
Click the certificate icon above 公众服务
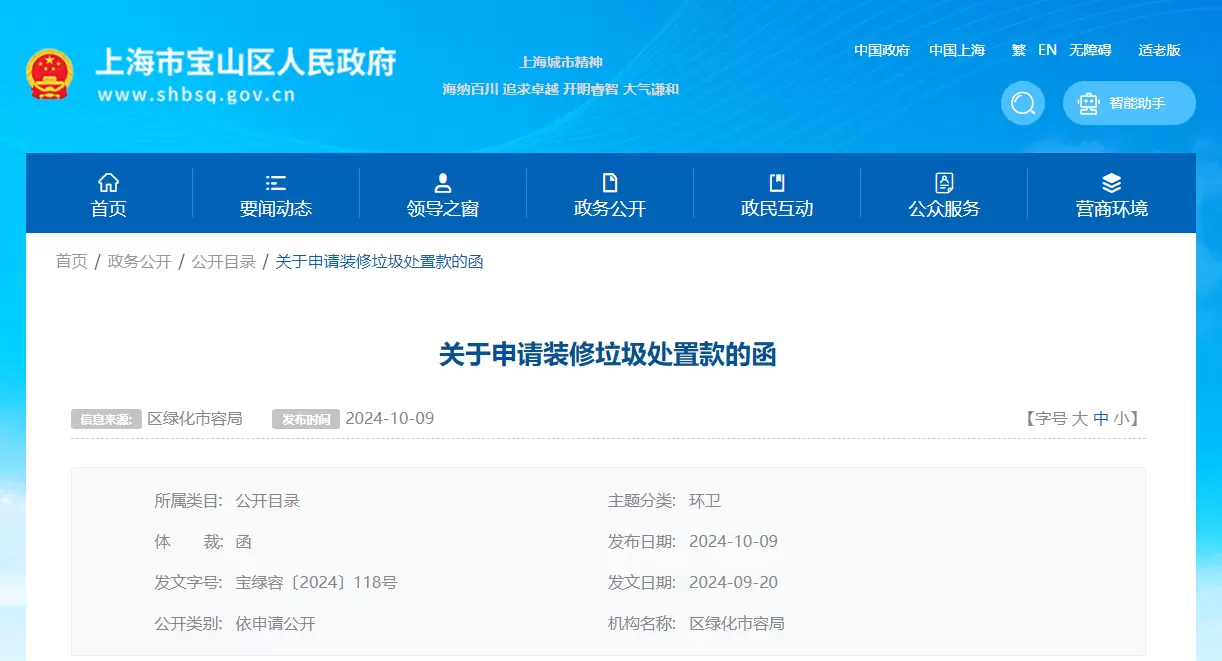pos(944,182)
